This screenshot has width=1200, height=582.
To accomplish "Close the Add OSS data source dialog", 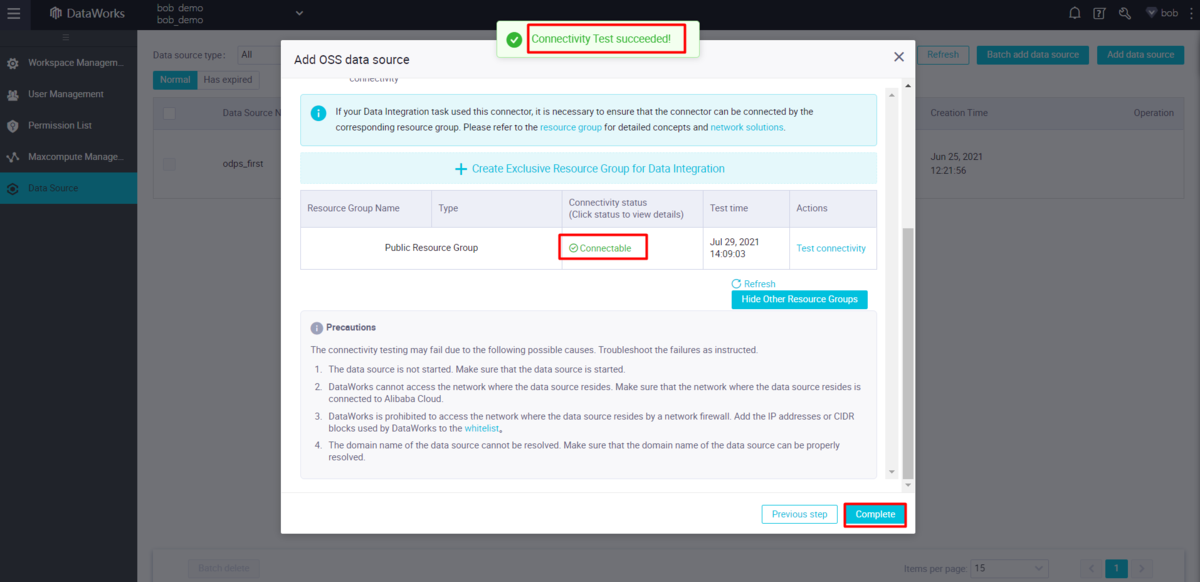I will (898, 57).
